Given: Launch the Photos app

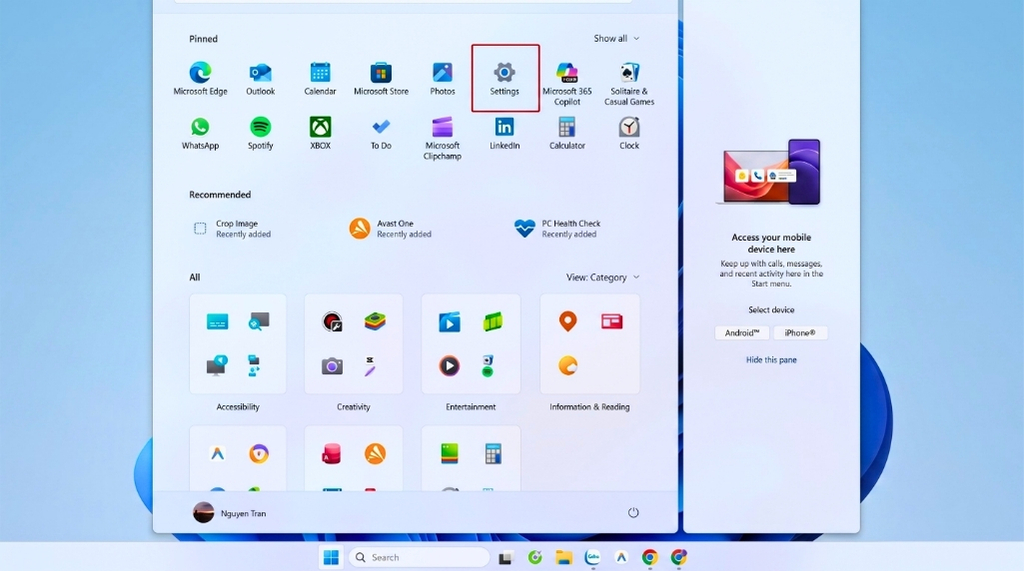Looking at the screenshot, I should tap(442, 78).
